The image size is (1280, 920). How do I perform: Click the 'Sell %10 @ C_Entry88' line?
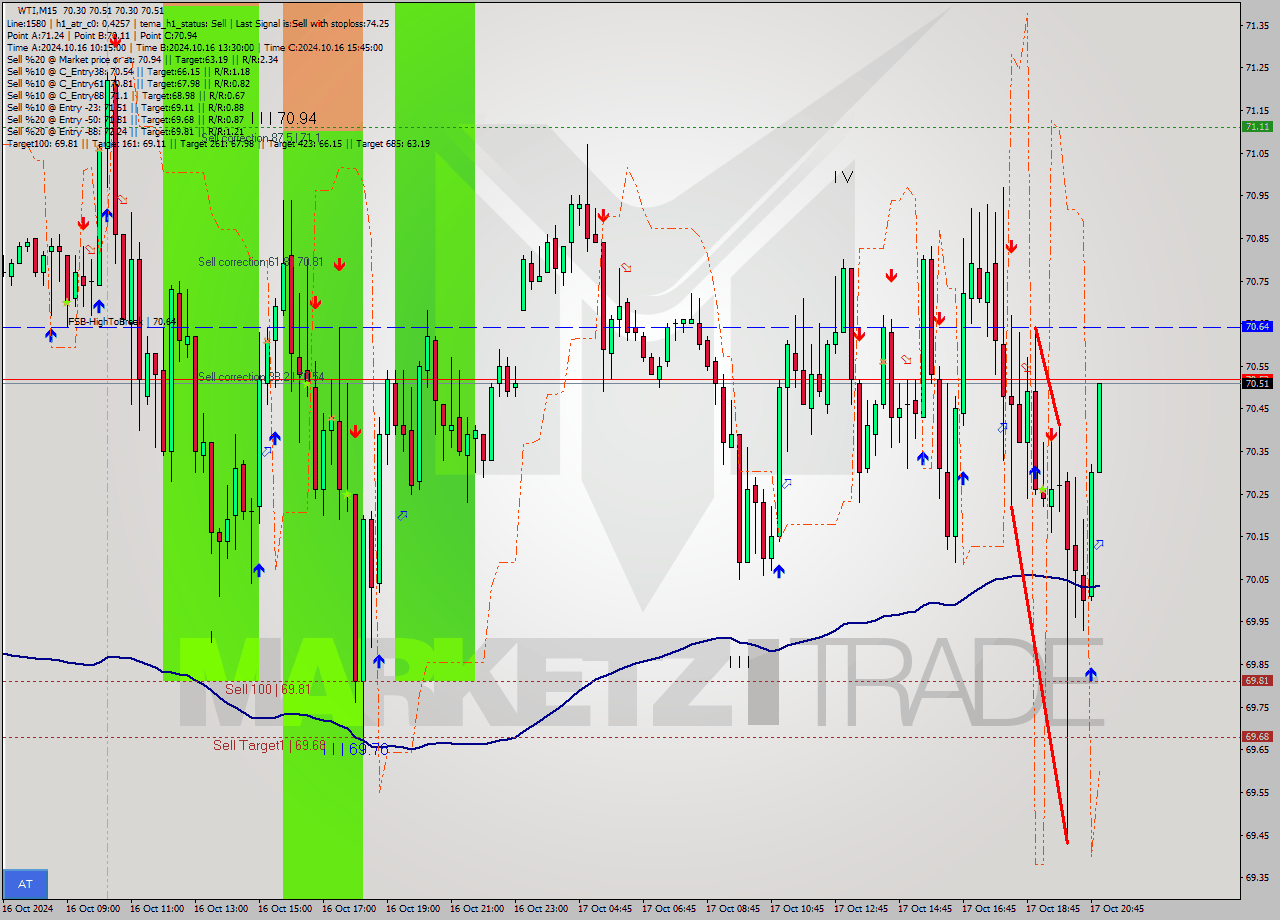coord(126,95)
